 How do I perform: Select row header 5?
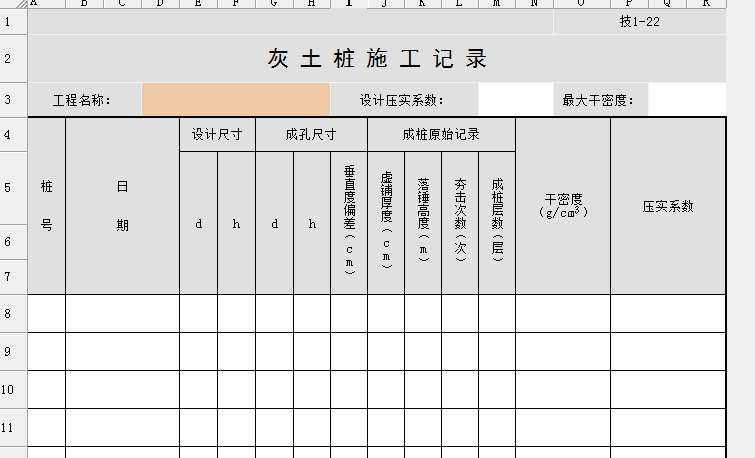point(13,188)
